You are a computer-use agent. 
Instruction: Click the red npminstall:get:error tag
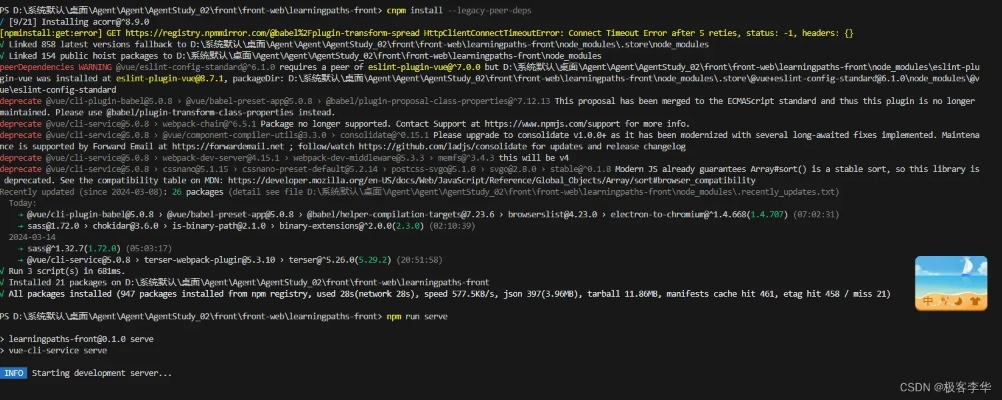[x=47, y=33]
